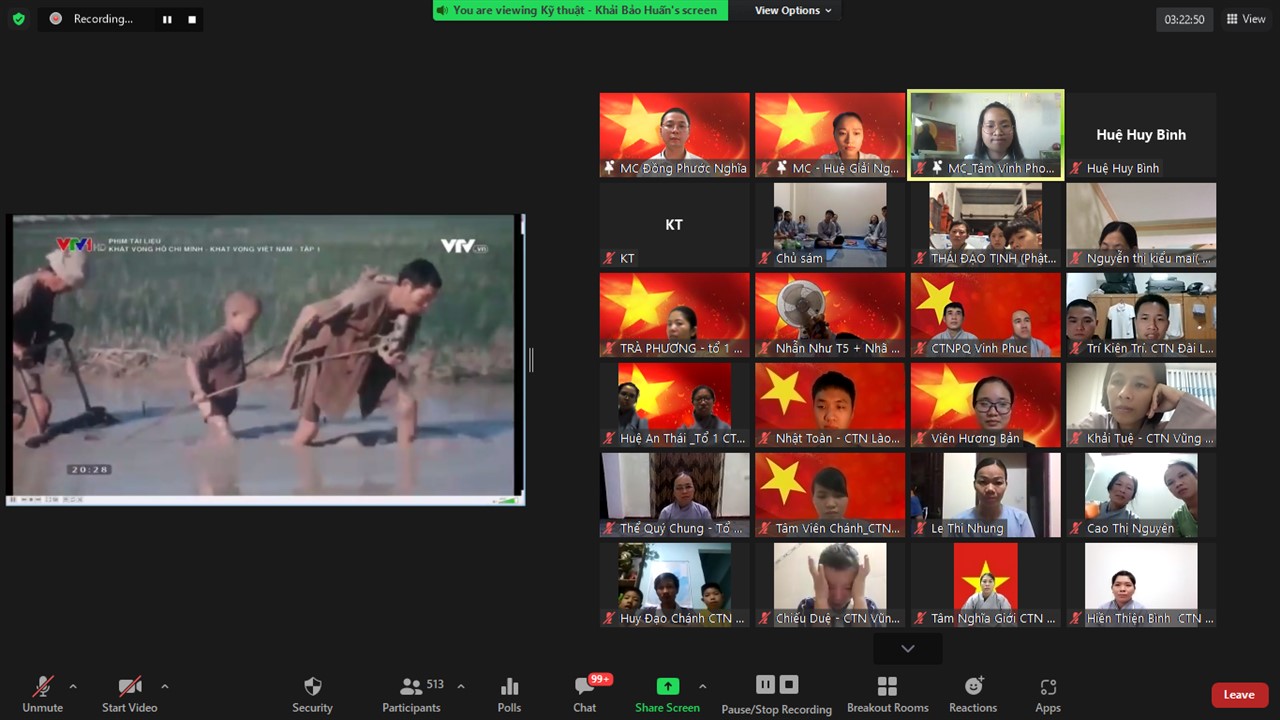Image resolution: width=1280 pixels, height=720 pixels.
Task: Click the muted mic icon beside Chiếu Duệ
Action: [765, 618]
